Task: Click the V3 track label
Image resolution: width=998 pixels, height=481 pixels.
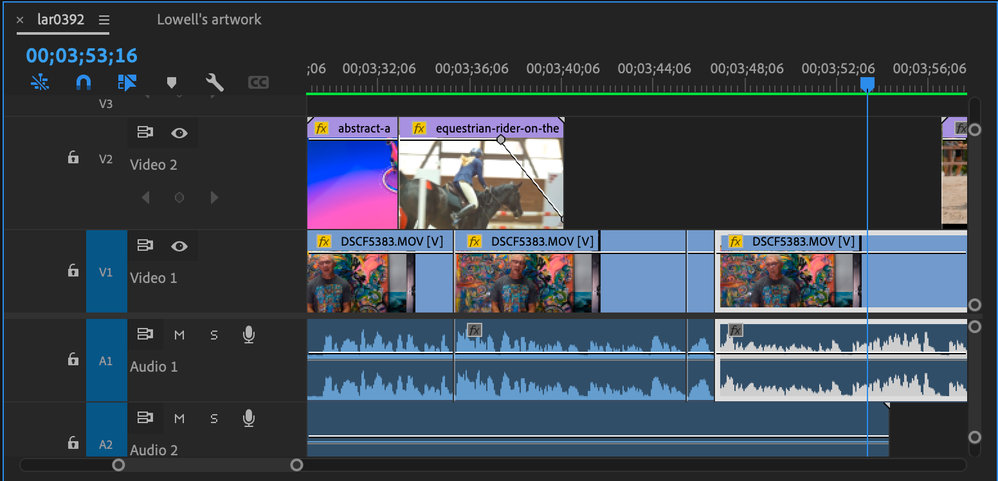Action: pyautogui.click(x=106, y=103)
